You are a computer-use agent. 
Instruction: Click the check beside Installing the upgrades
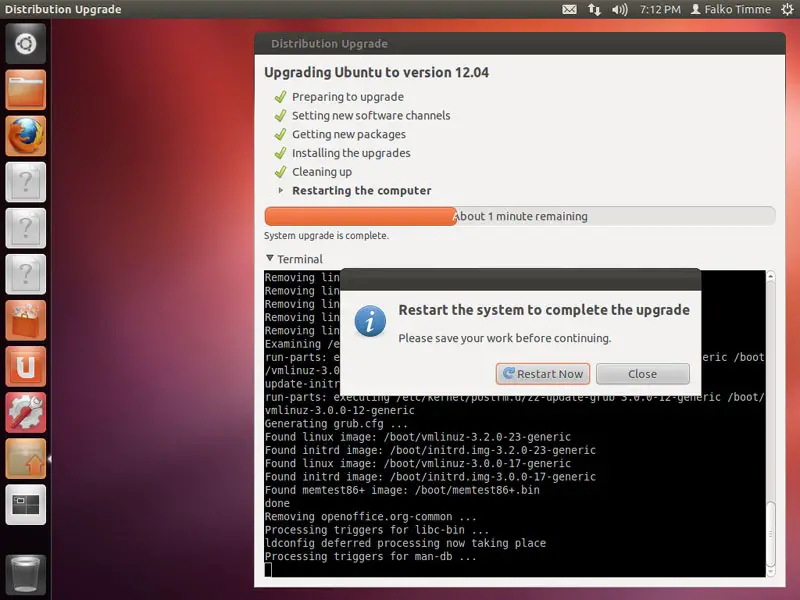pyautogui.click(x=280, y=153)
